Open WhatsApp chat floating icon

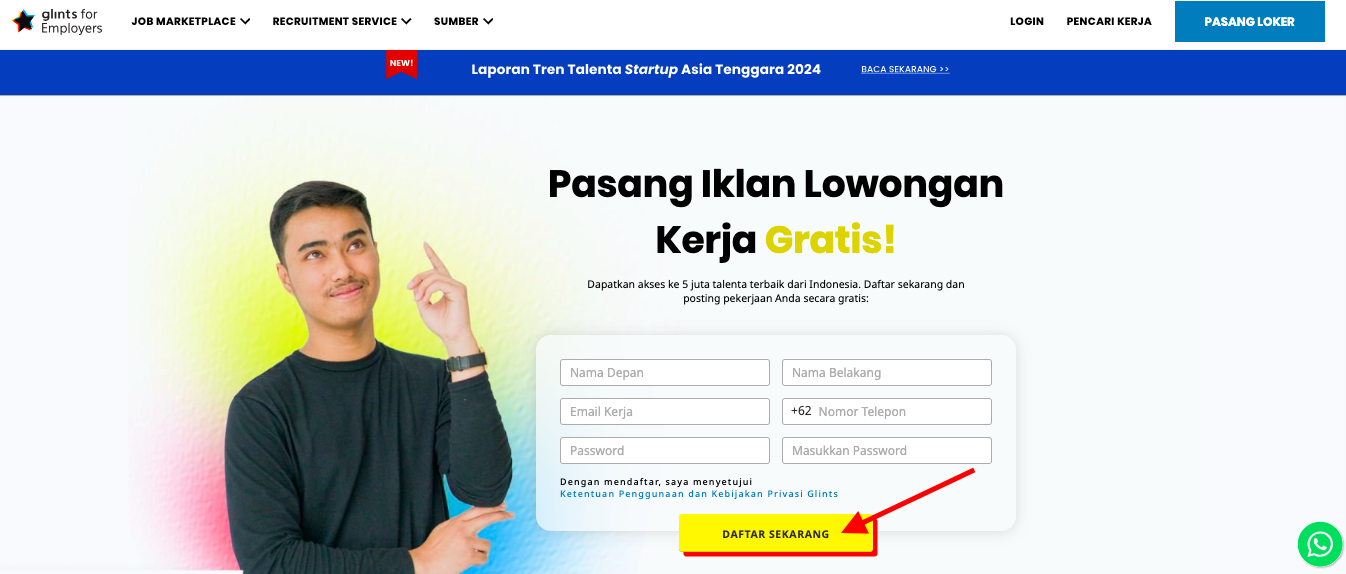(1320, 545)
